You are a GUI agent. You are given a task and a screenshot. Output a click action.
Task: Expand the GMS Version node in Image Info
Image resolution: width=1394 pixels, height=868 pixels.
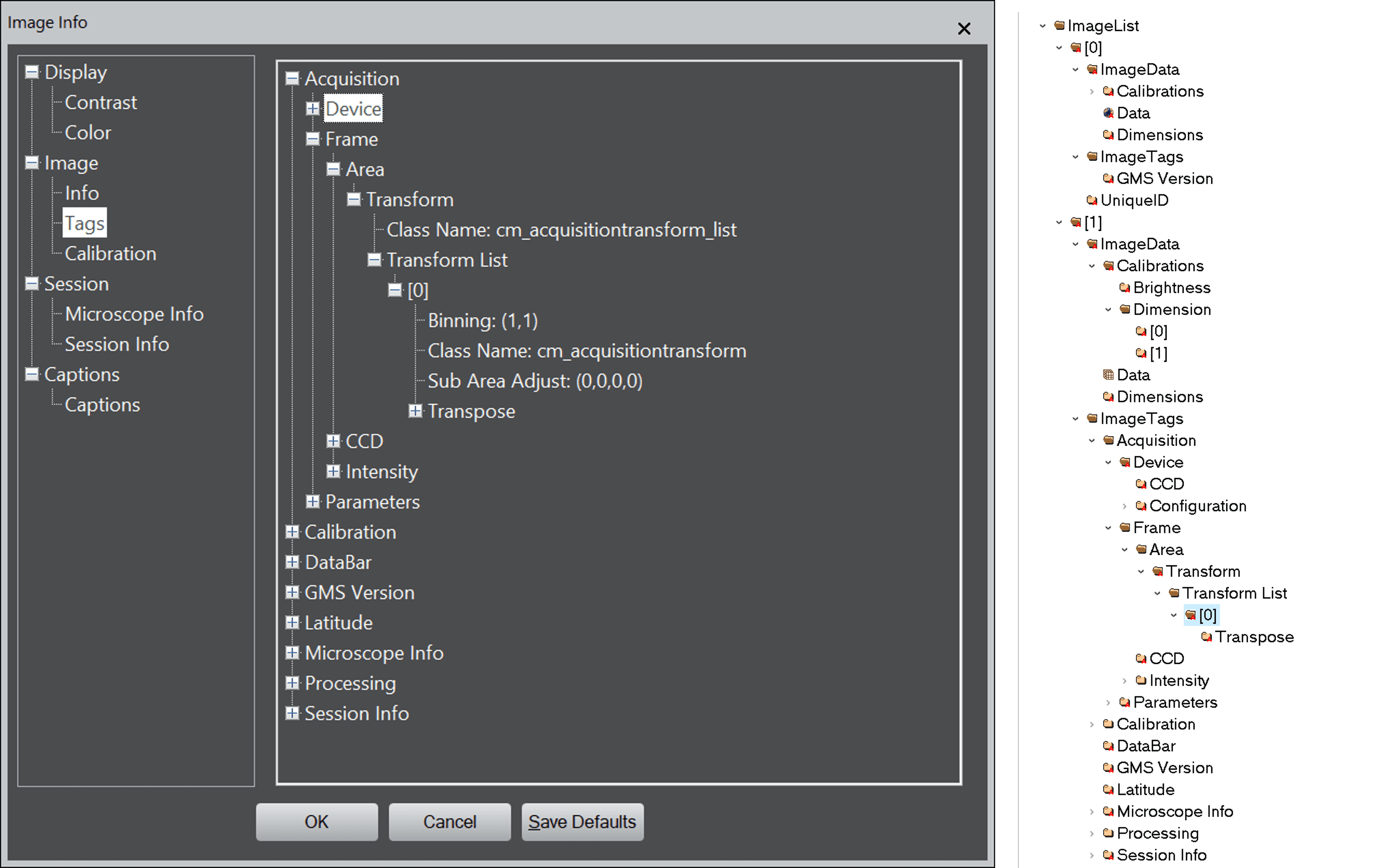(x=293, y=593)
